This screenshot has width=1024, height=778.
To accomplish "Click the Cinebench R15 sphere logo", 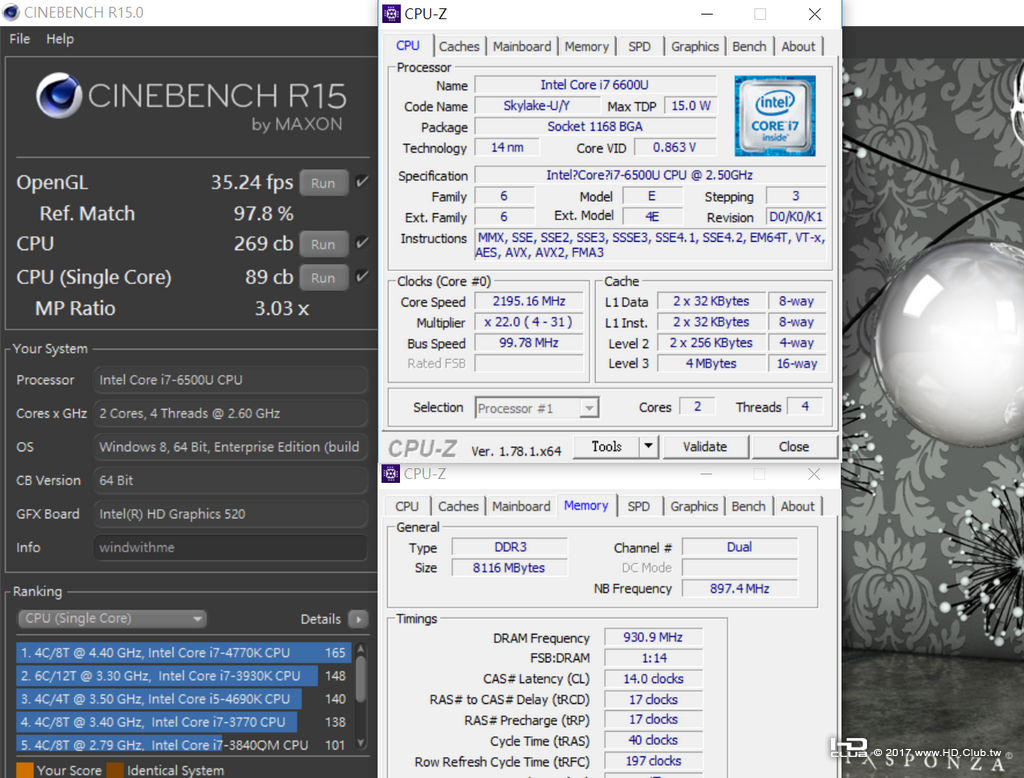I will pos(59,97).
